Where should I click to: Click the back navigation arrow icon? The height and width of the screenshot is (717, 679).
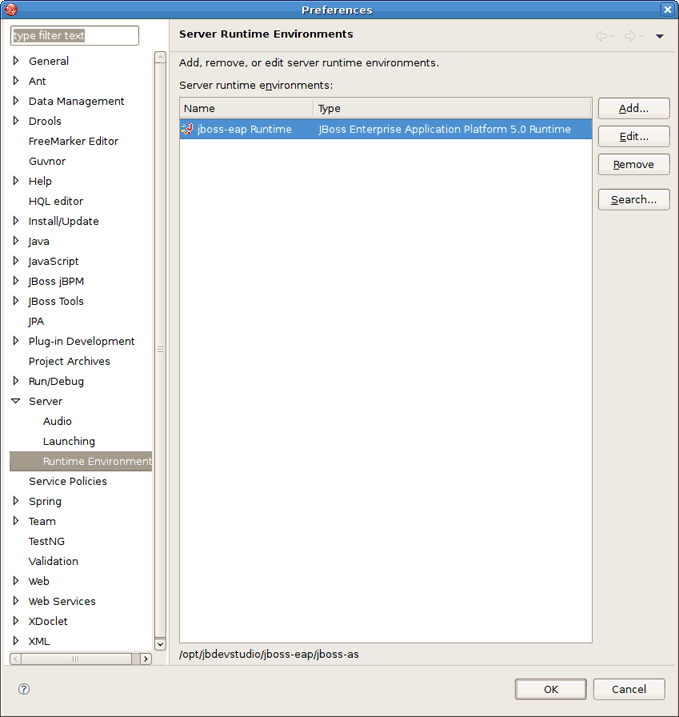[601, 36]
